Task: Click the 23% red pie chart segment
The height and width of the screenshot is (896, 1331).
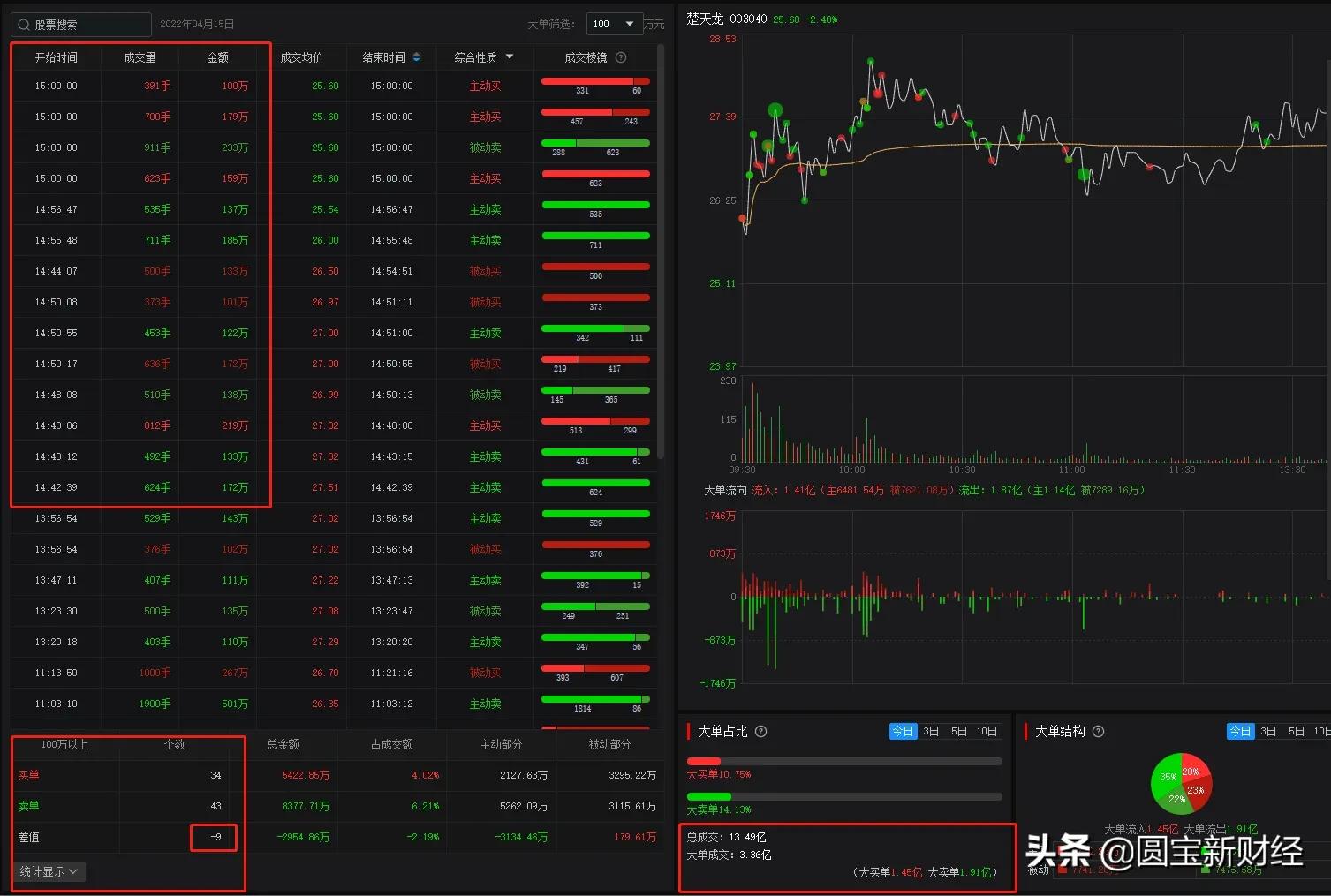Action: click(x=1197, y=792)
